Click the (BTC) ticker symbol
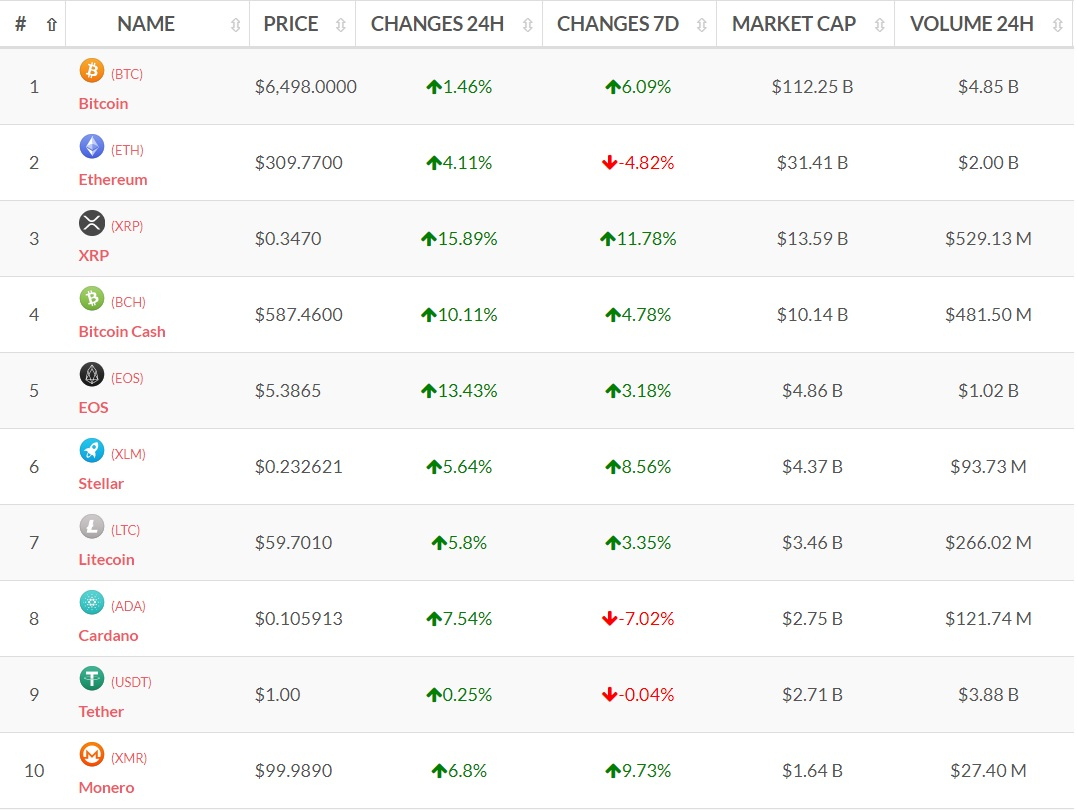The image size is (1077, 810). [x=127, y=74]
